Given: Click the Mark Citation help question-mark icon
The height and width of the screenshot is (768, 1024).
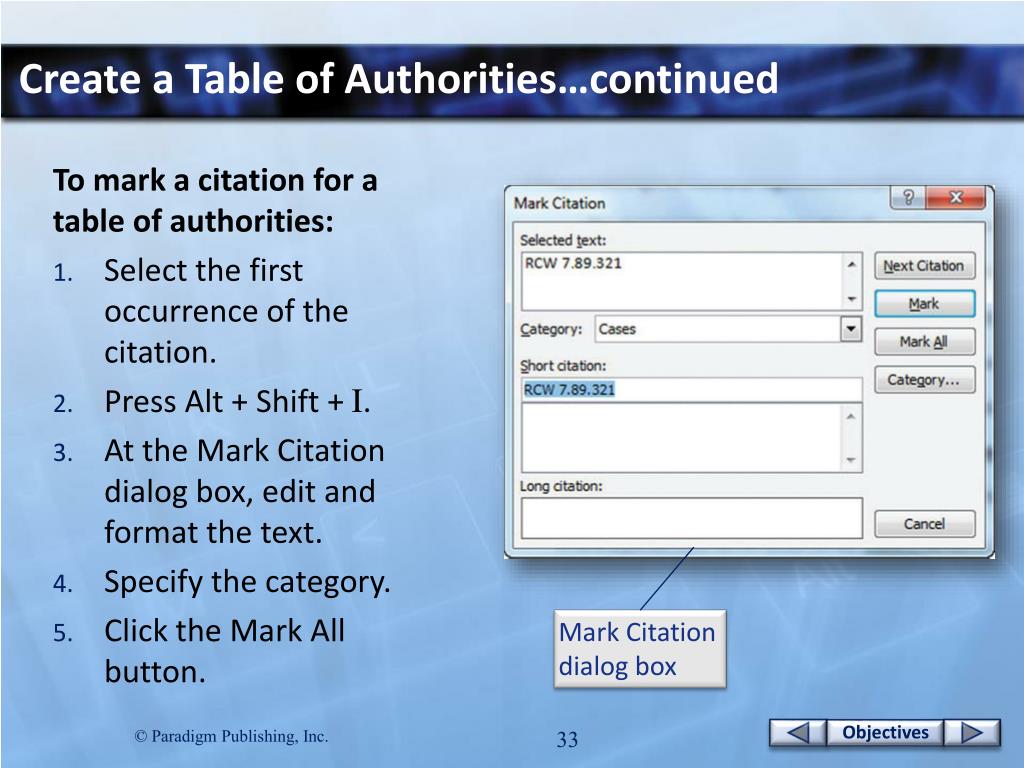Looking at the screenshot, I should (x=908, y=197).
